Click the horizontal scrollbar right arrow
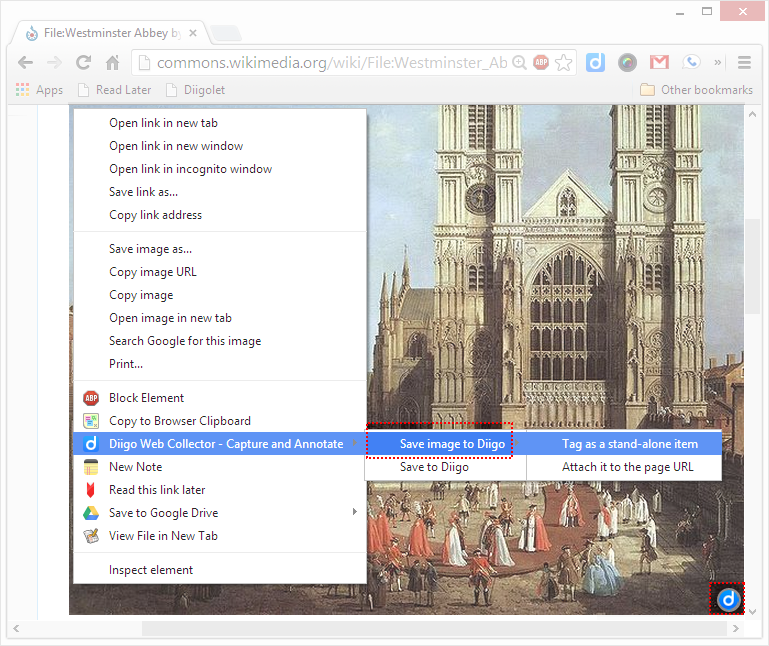This screenshot has height=646, width=769. (x=736, y=629)
